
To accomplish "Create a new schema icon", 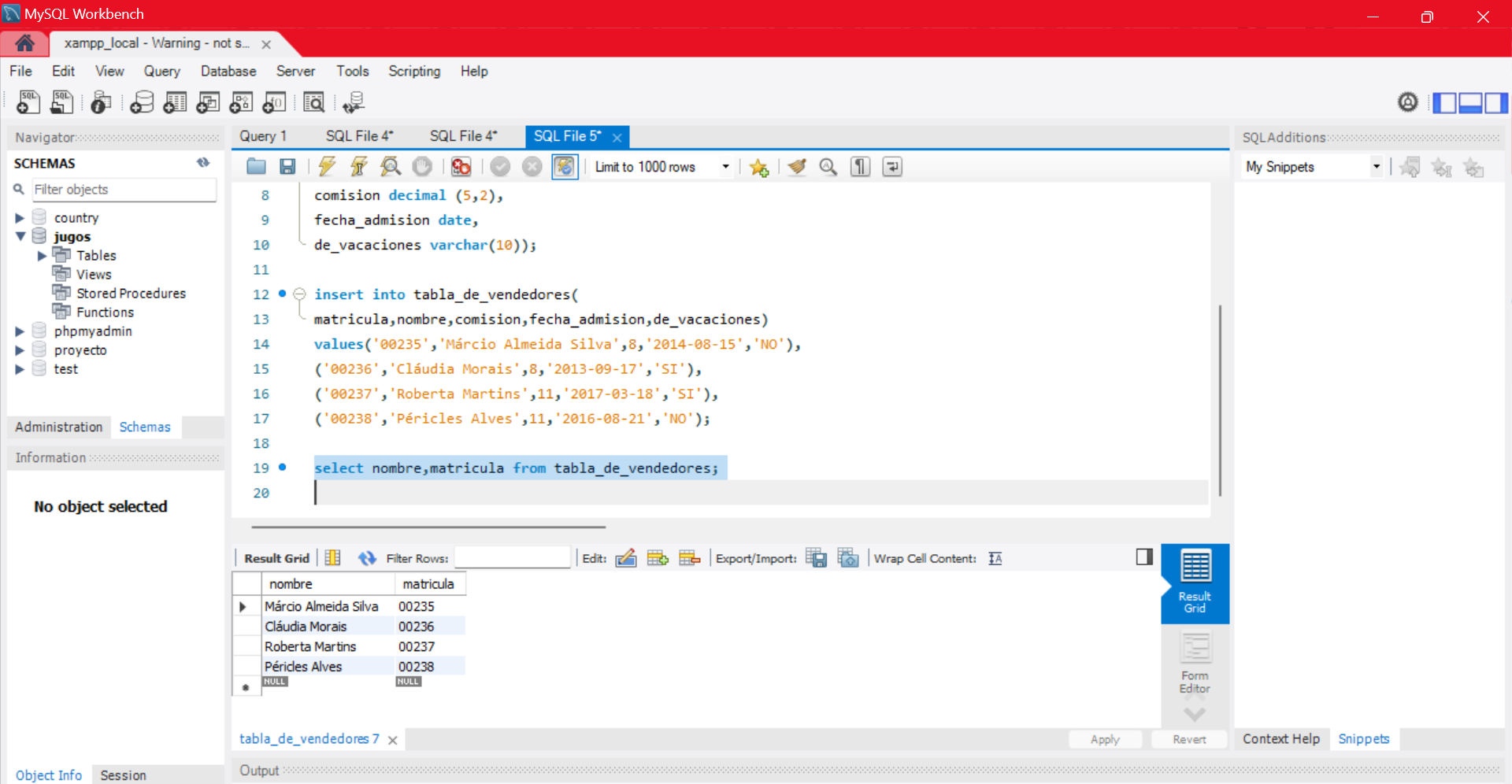I will (142, 102).
